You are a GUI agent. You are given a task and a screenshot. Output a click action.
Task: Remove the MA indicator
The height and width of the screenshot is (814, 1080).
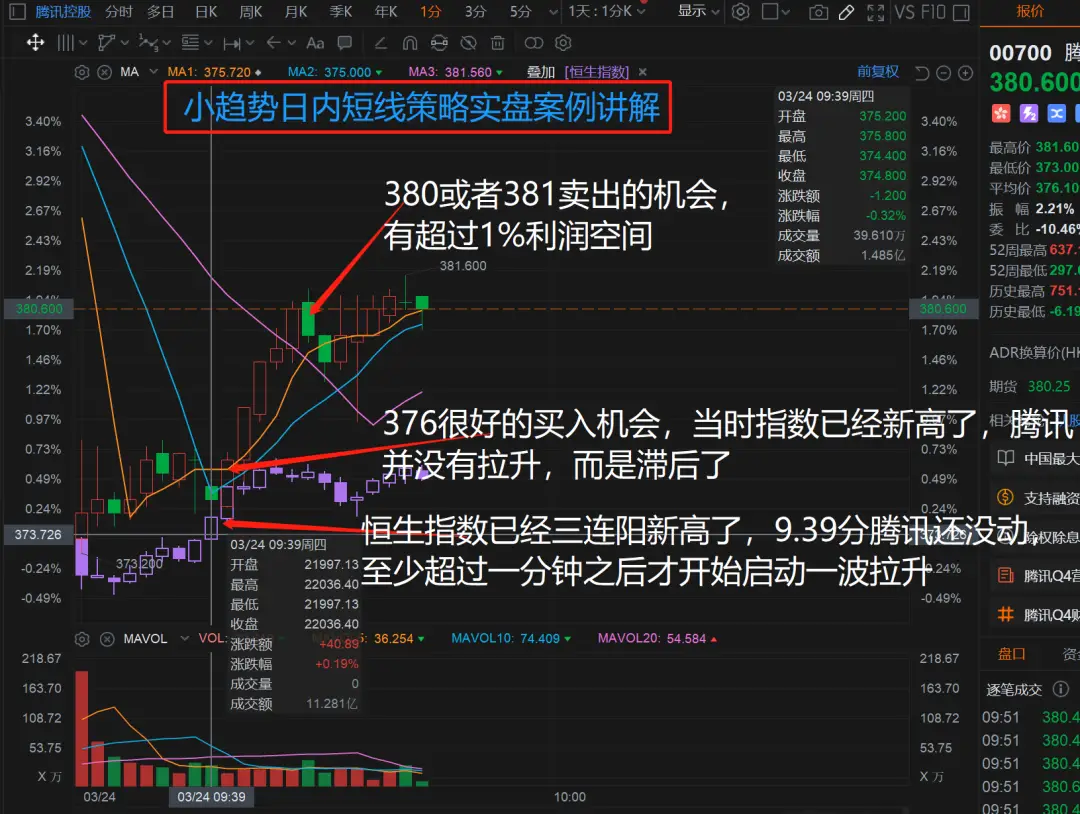(105, 72)
